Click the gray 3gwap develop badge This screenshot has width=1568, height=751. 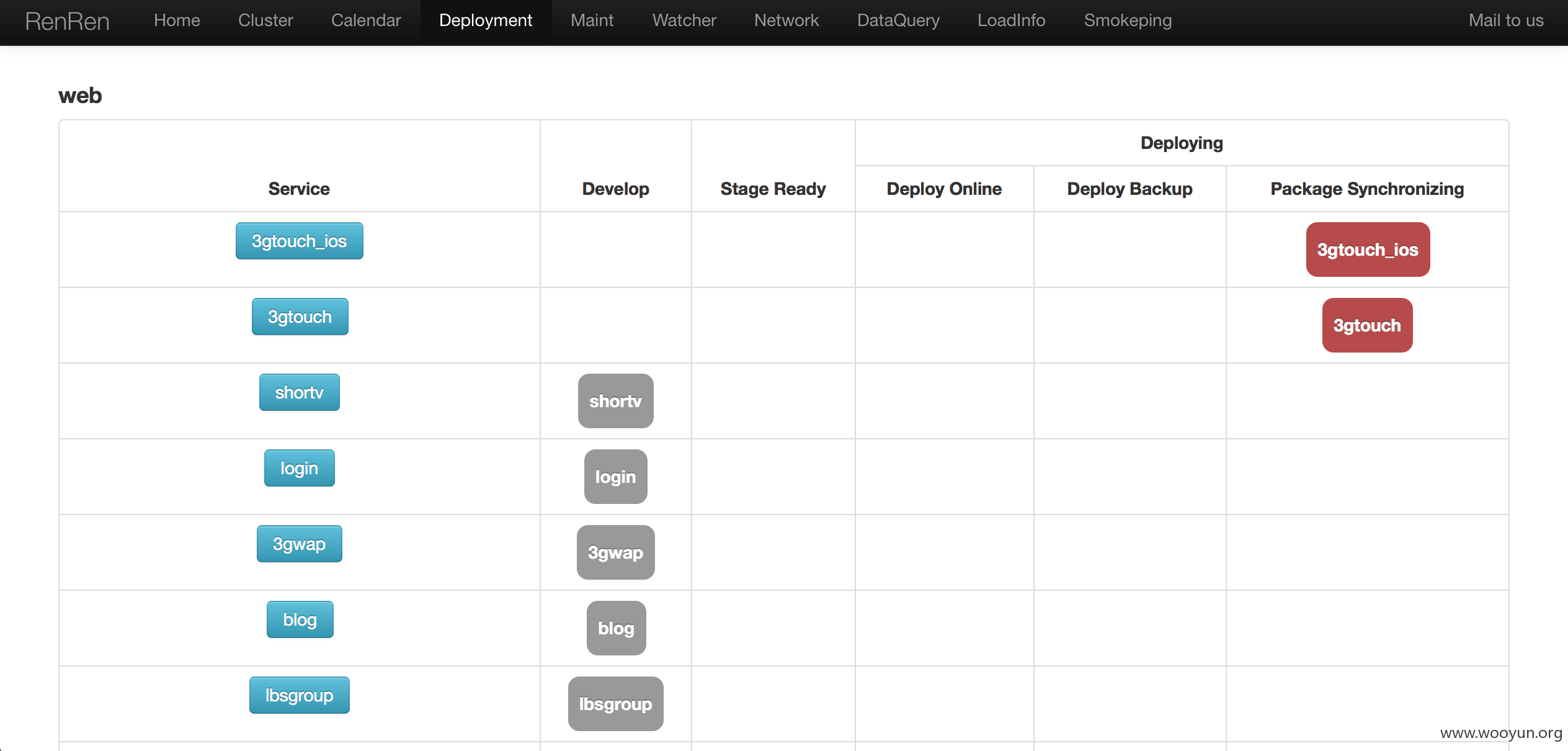point(615,552)
